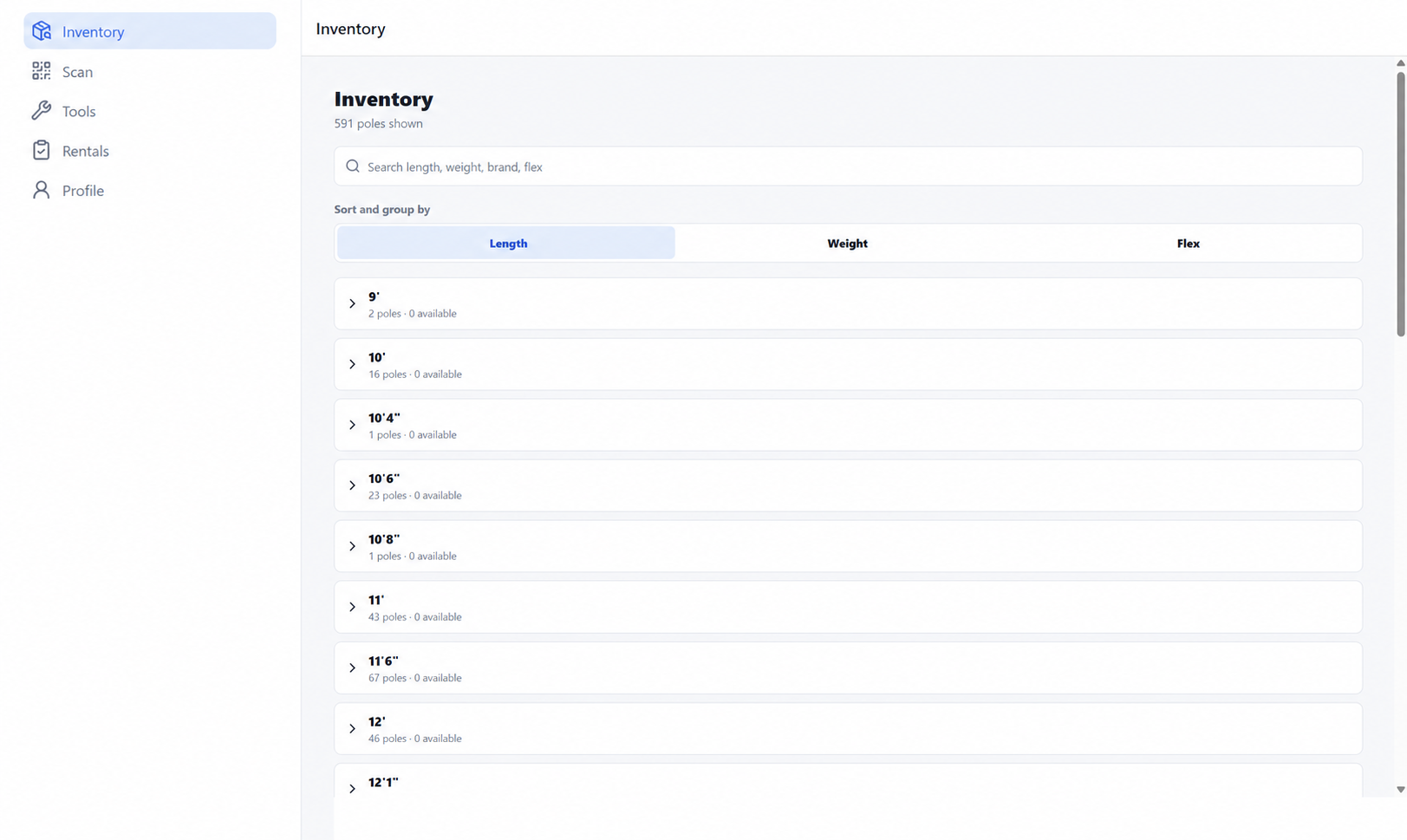Click '43 poles · 0 available' text
This screenshot has height=840, width=1407.
(415, 617)
